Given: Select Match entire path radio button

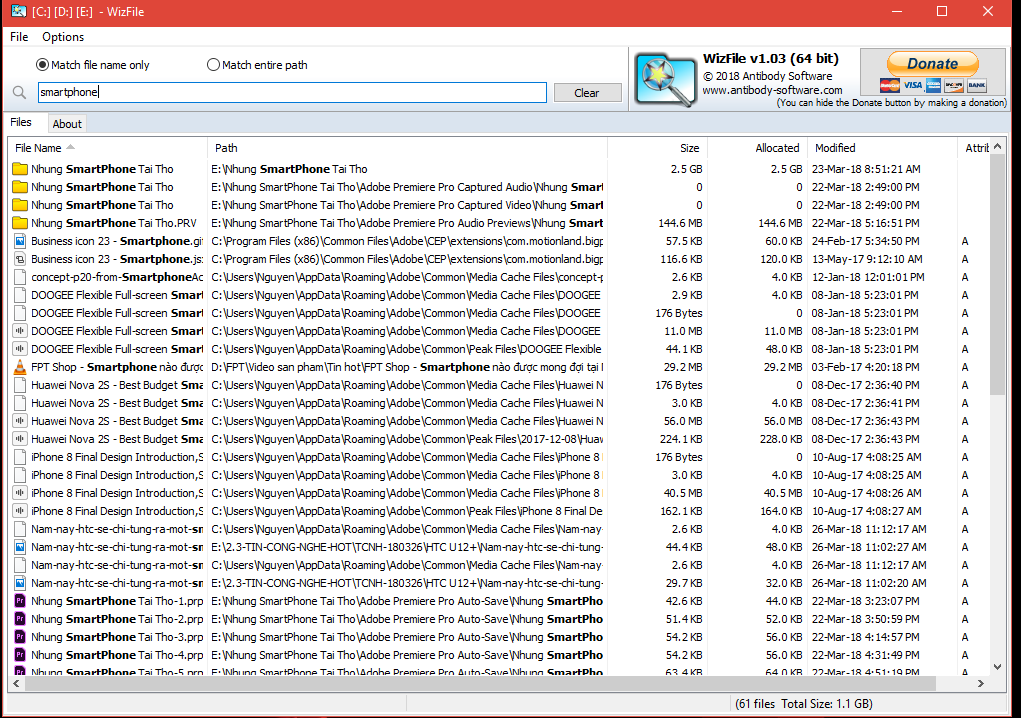Looking at the screenshot, I should pos(213,64).
